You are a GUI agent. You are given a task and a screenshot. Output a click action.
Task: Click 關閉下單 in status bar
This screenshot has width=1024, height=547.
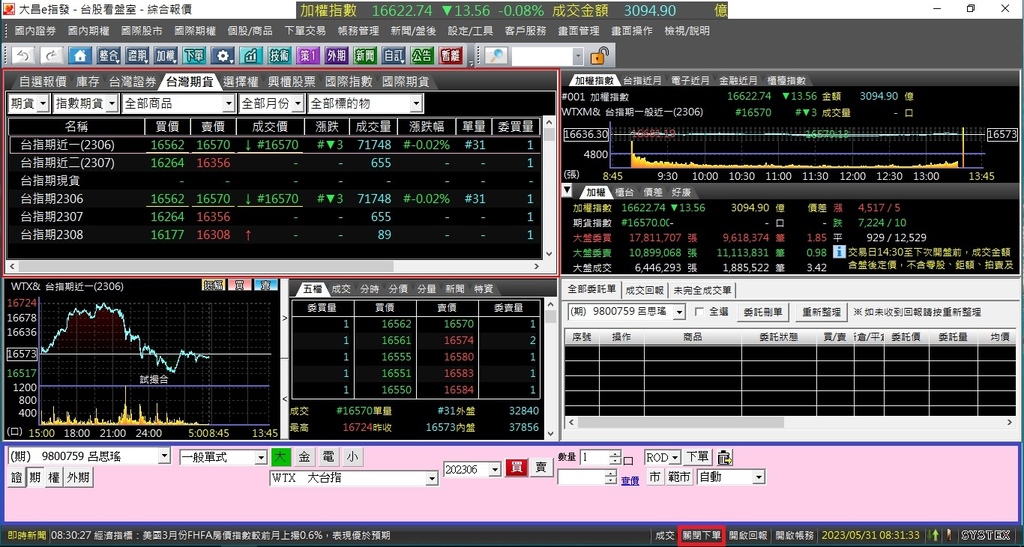[701, 535]
